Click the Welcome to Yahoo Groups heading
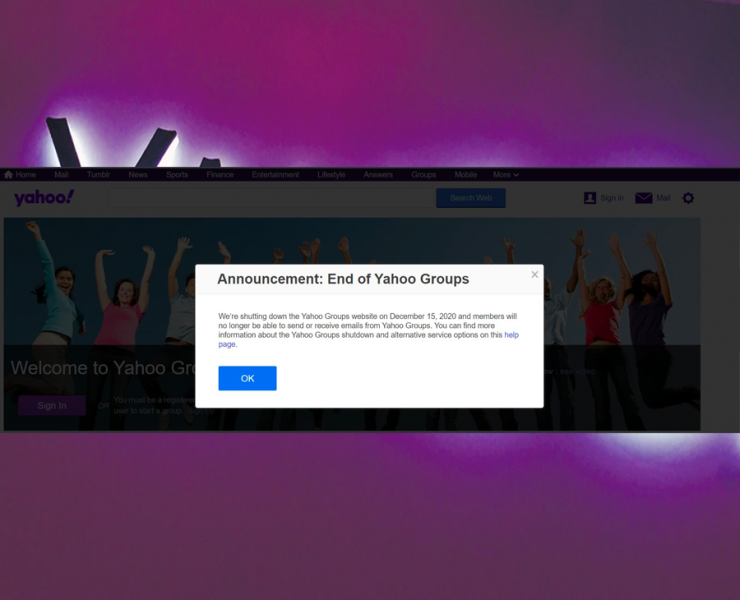The image size is (740, 600). pyautogui.click(x=103, y=368)
